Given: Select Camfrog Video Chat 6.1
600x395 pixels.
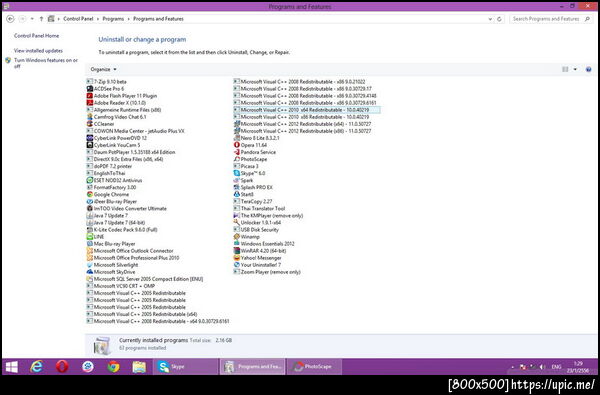Looking at the screenshot, I should click(x=116, y=117).
